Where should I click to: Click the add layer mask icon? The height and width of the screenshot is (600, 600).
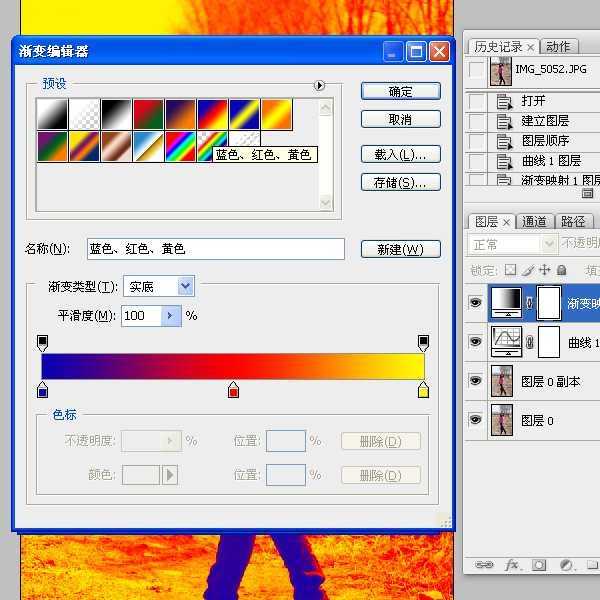(539, 565)
